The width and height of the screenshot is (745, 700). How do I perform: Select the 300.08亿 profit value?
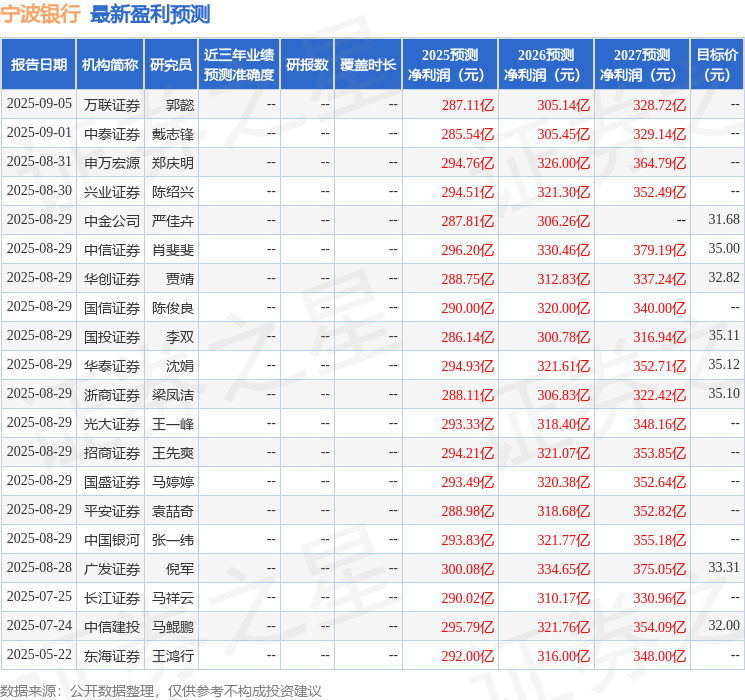[x=468, y=569]
